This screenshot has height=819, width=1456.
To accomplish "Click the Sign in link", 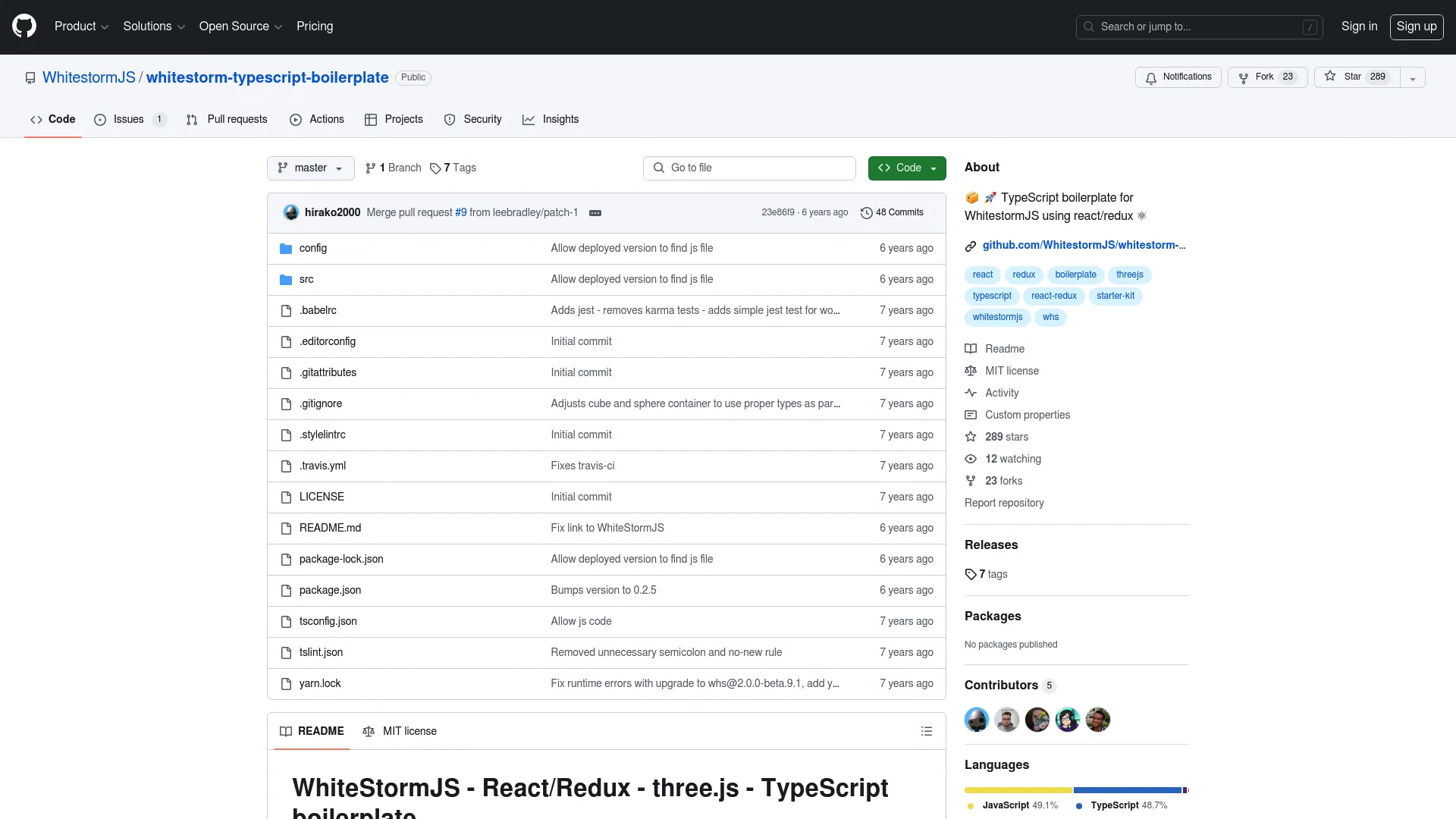I will 1359,27.
